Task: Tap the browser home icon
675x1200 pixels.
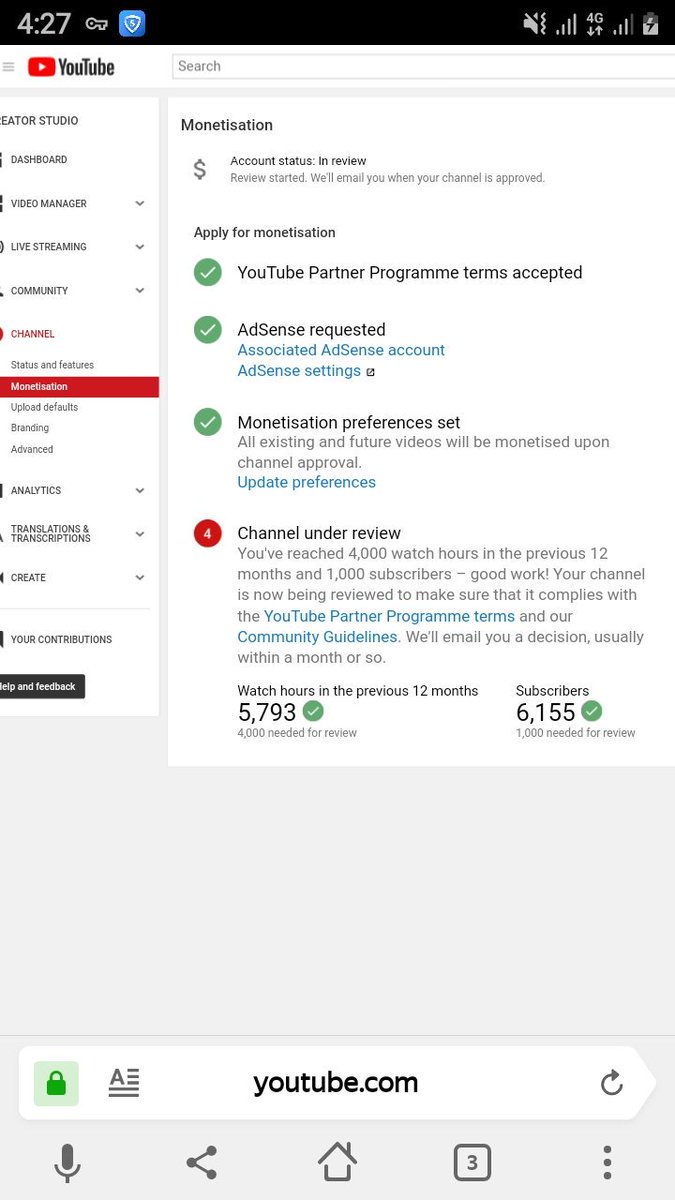Action: click(x=337, y=1162)
